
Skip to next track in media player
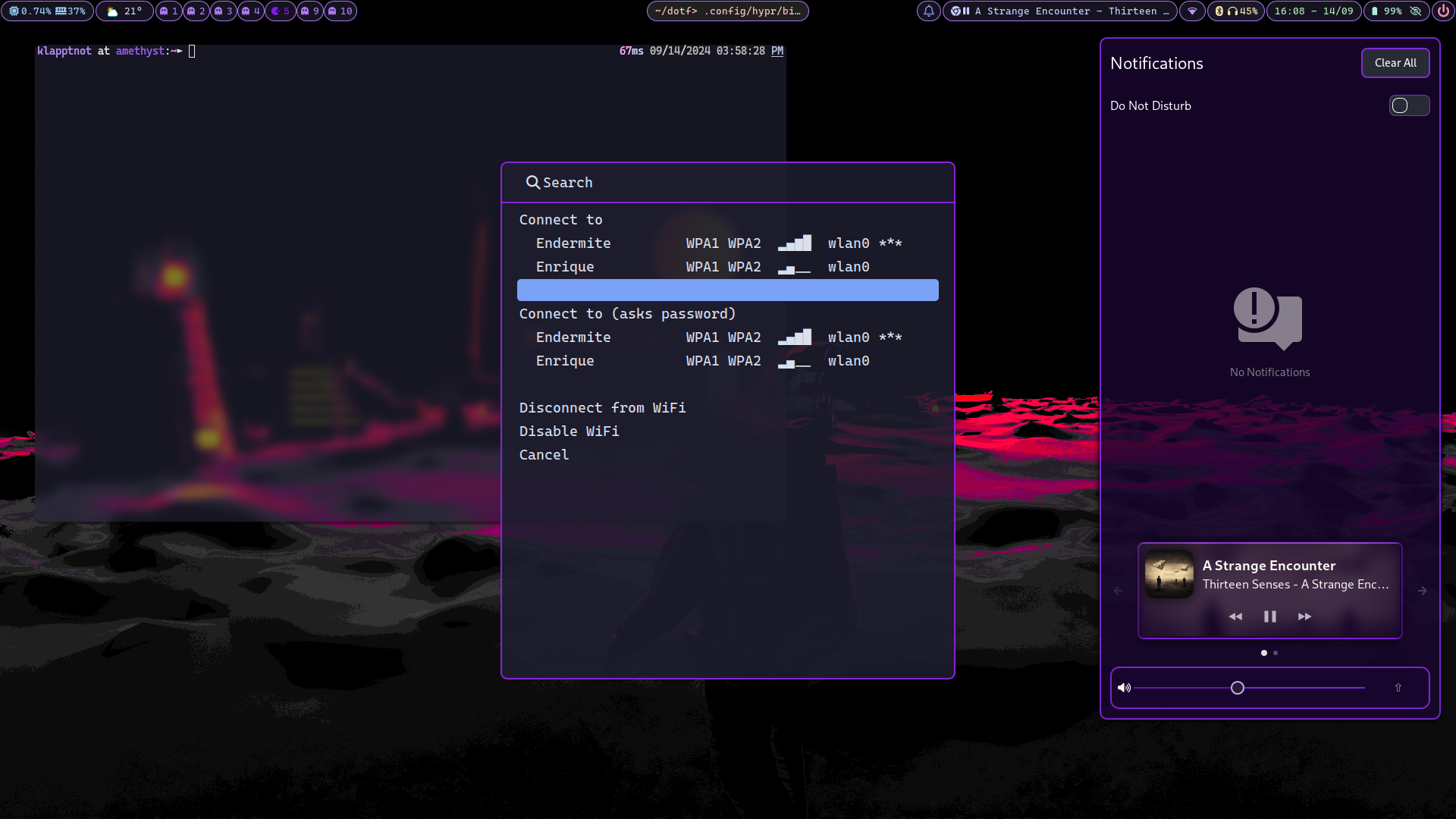1304,617
